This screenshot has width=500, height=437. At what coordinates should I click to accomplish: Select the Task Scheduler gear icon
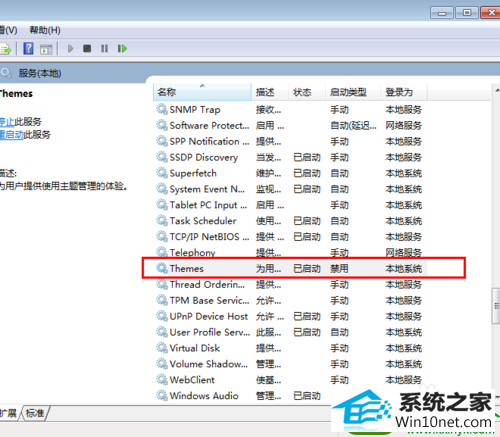click(162, 221)
